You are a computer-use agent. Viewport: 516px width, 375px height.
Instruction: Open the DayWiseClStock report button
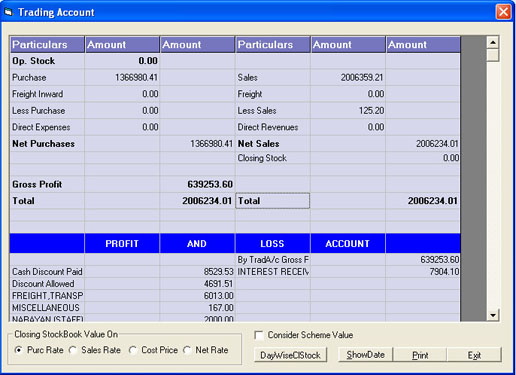point(290,355)
